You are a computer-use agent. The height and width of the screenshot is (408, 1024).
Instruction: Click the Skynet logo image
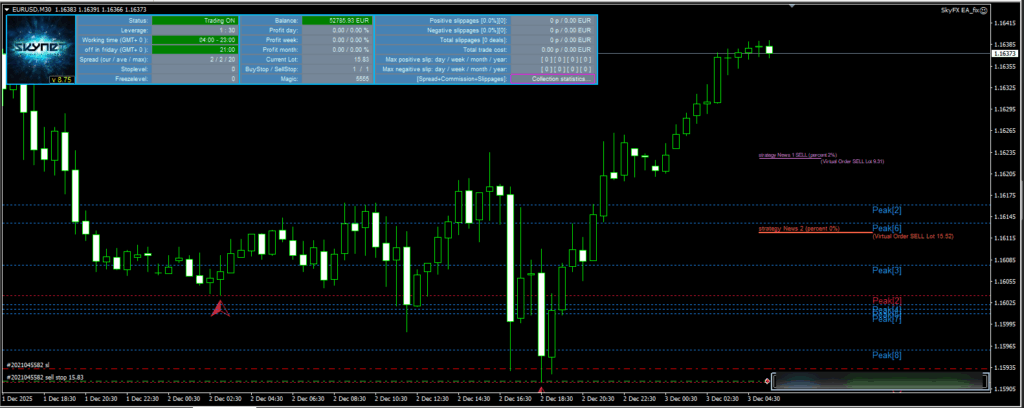tap(41, 45)
